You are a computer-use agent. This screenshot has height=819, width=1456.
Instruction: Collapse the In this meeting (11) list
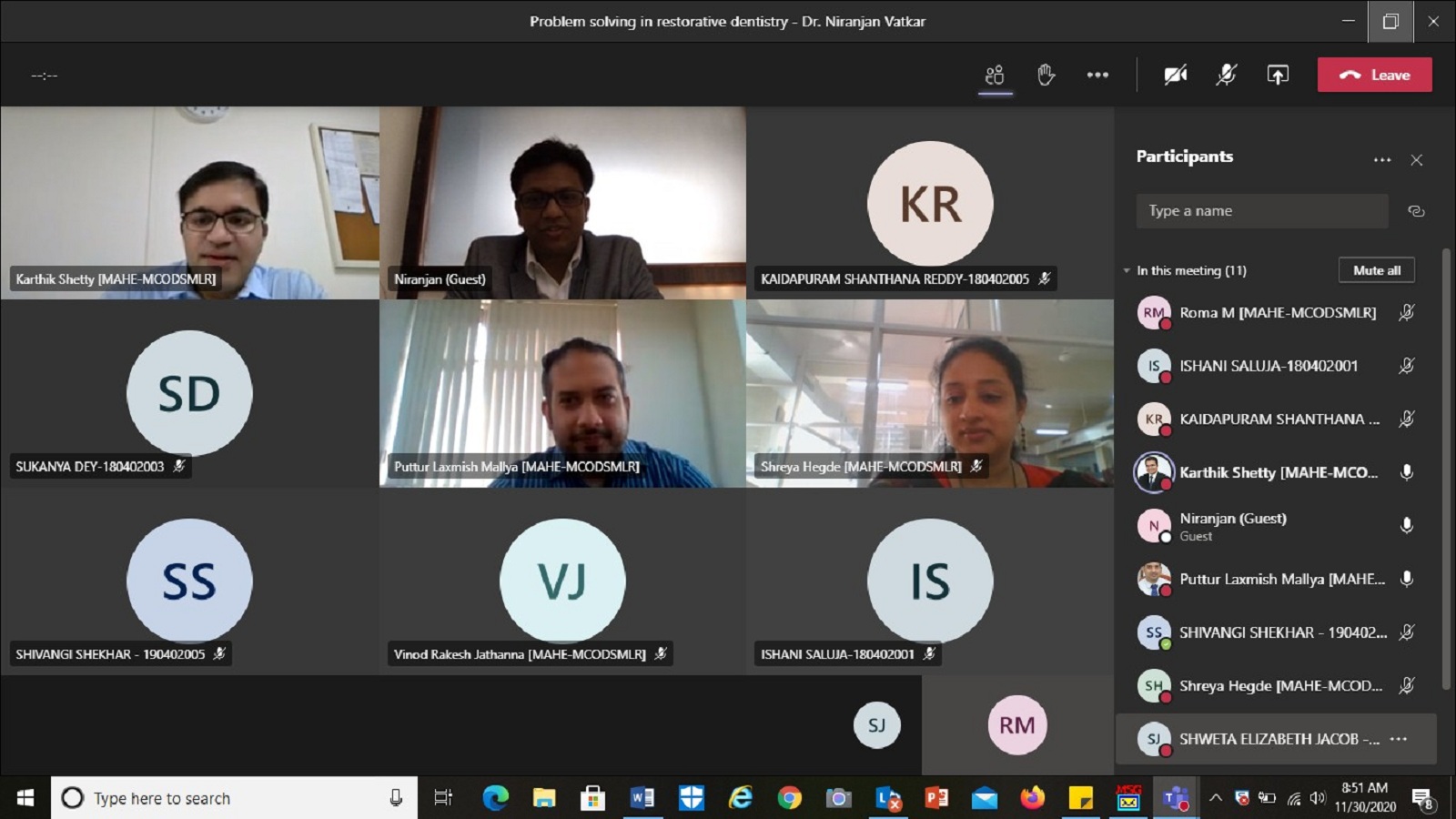pyautogui.click(x=1127, y=271)
